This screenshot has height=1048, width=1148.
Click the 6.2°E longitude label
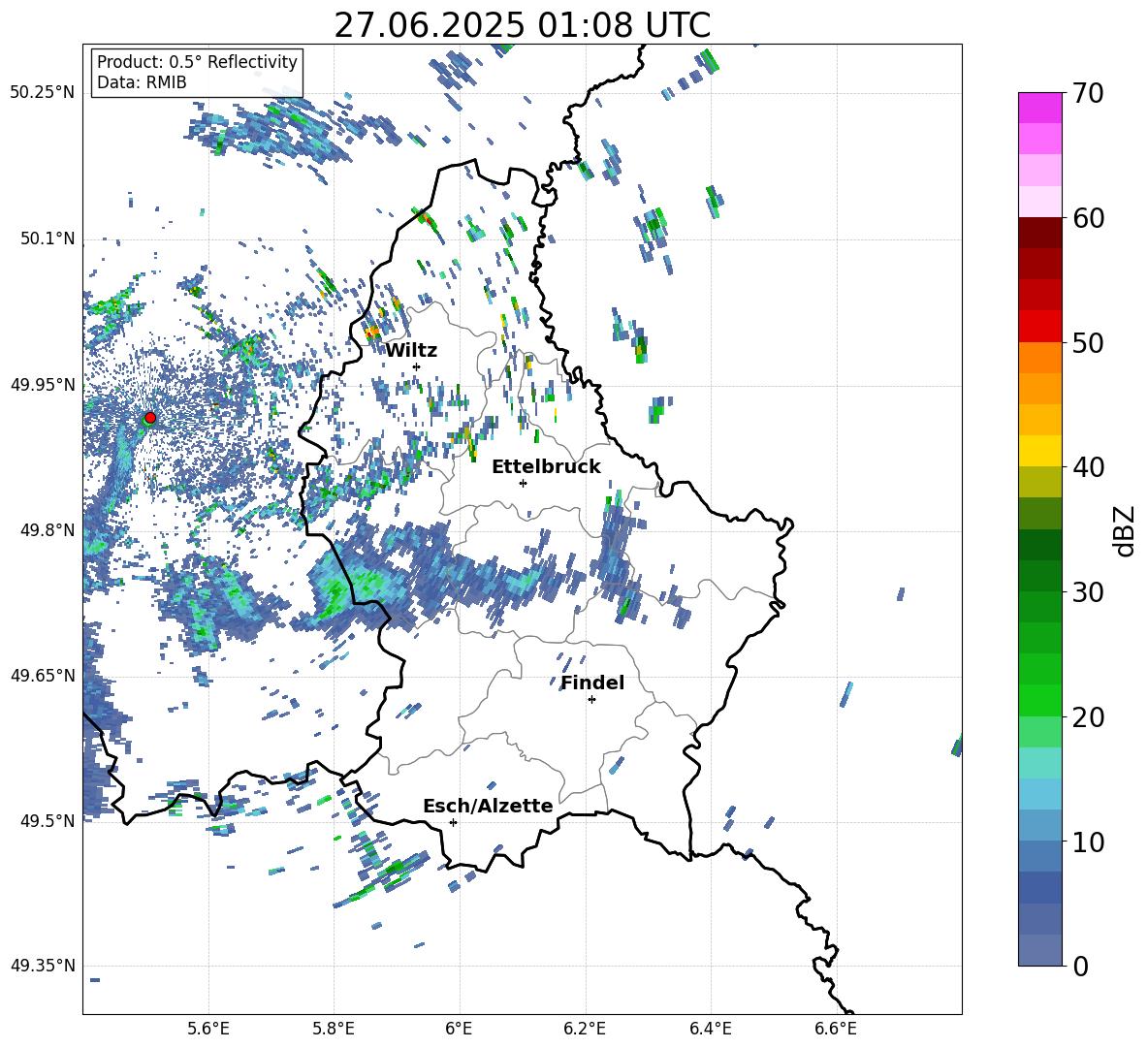click(585, 1029)
